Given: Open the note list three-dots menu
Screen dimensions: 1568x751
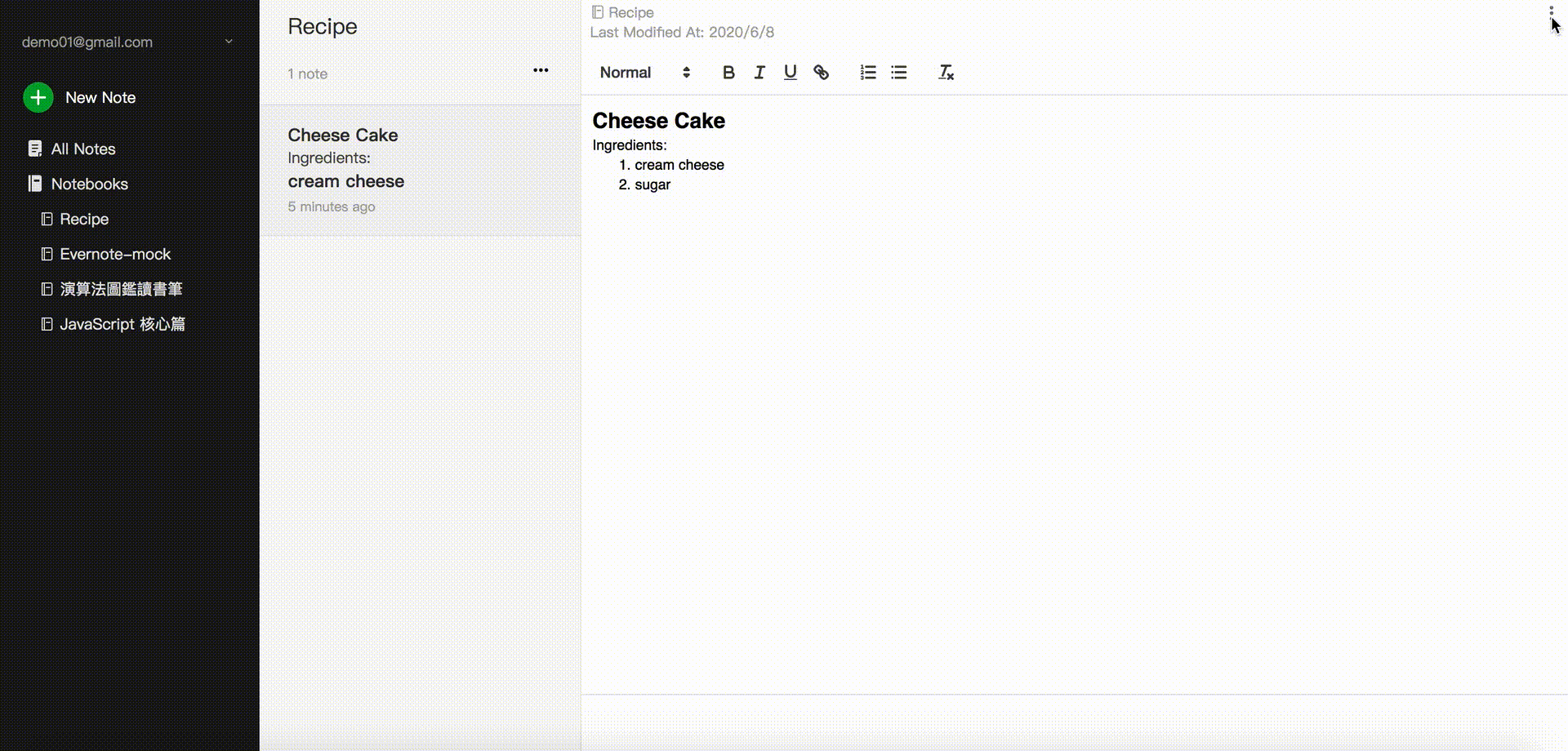Looking at the screenshot, I should tap(541, 70).
